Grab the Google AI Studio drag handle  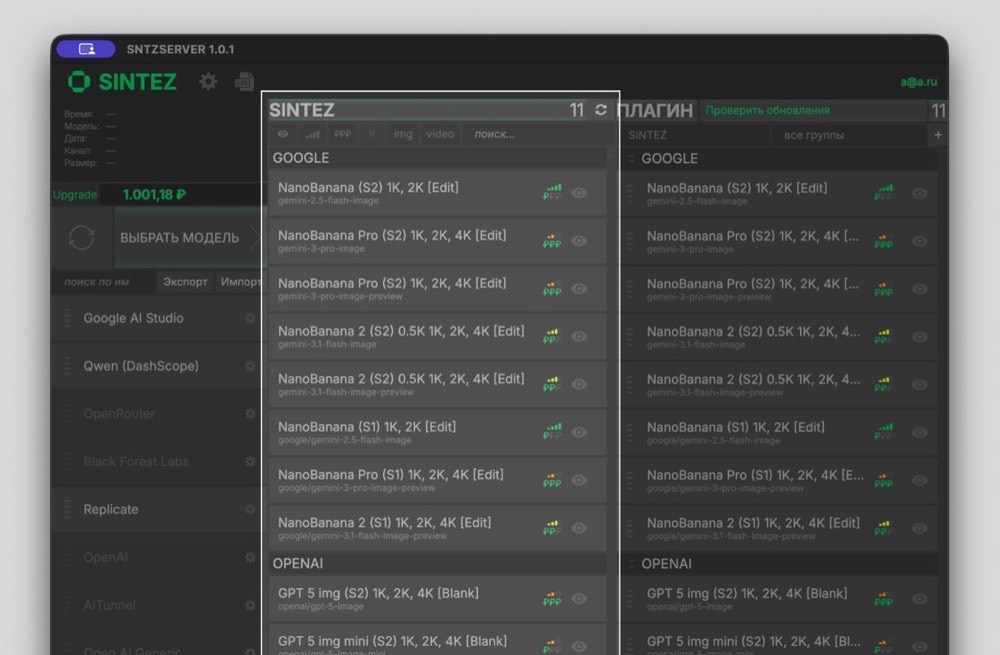67,318
